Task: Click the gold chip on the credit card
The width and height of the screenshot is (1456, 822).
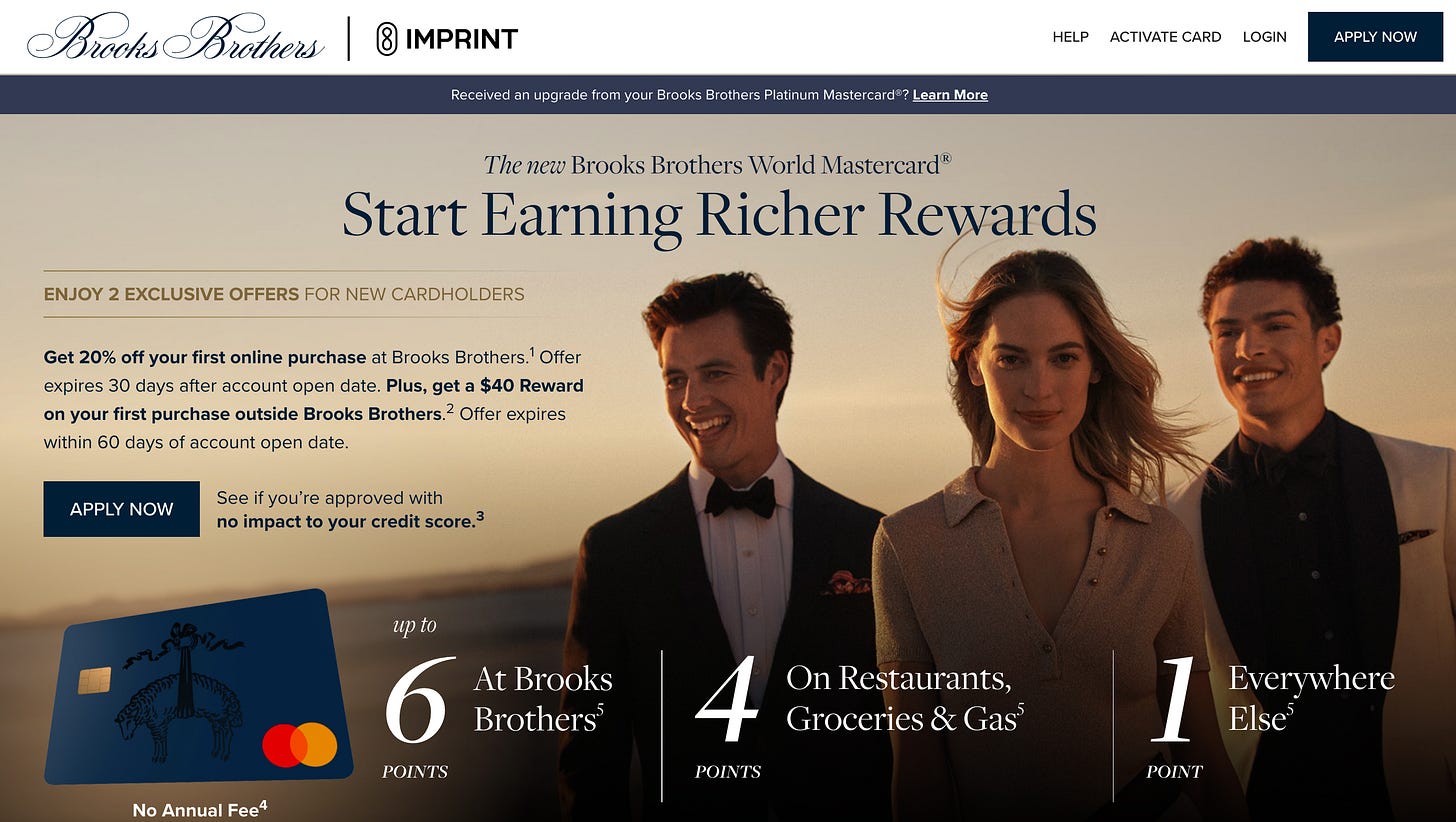Action: (94, 680)
